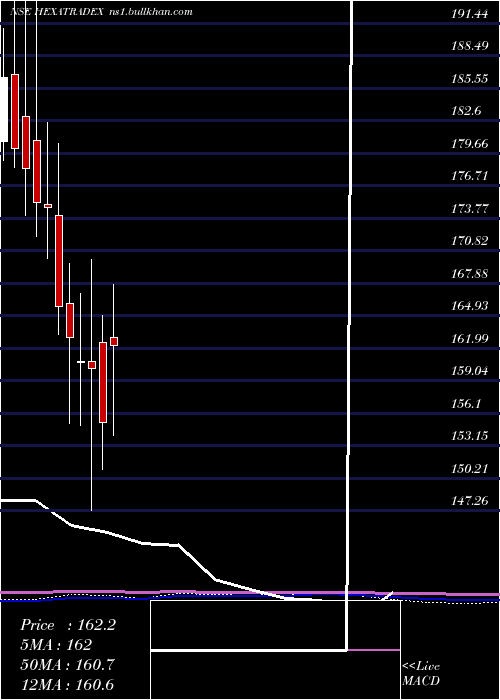The width and height of the screenshot is (500, 700).
Task: Select the 161.99 price axis label
Action: pyautogui.click(x=469, y=339)
